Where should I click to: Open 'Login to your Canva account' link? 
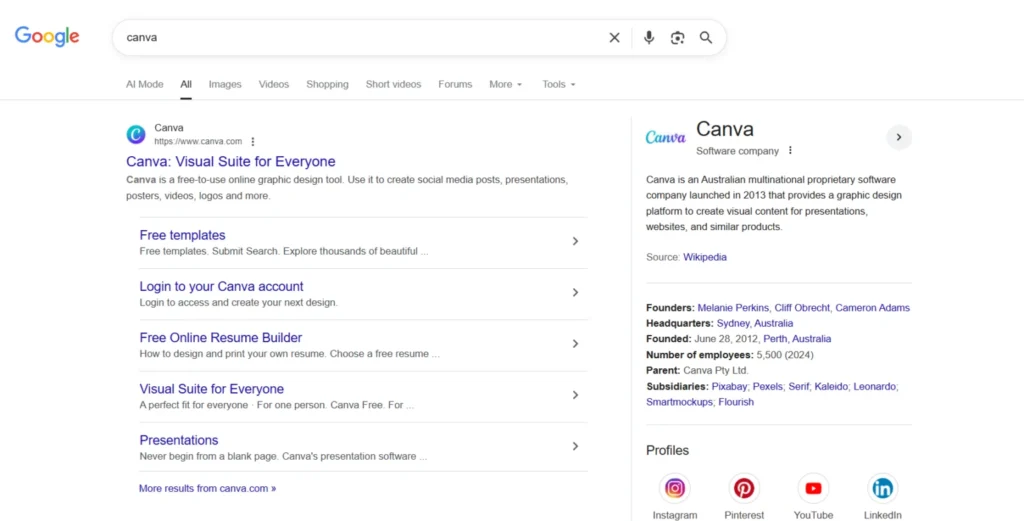(221, 286)
